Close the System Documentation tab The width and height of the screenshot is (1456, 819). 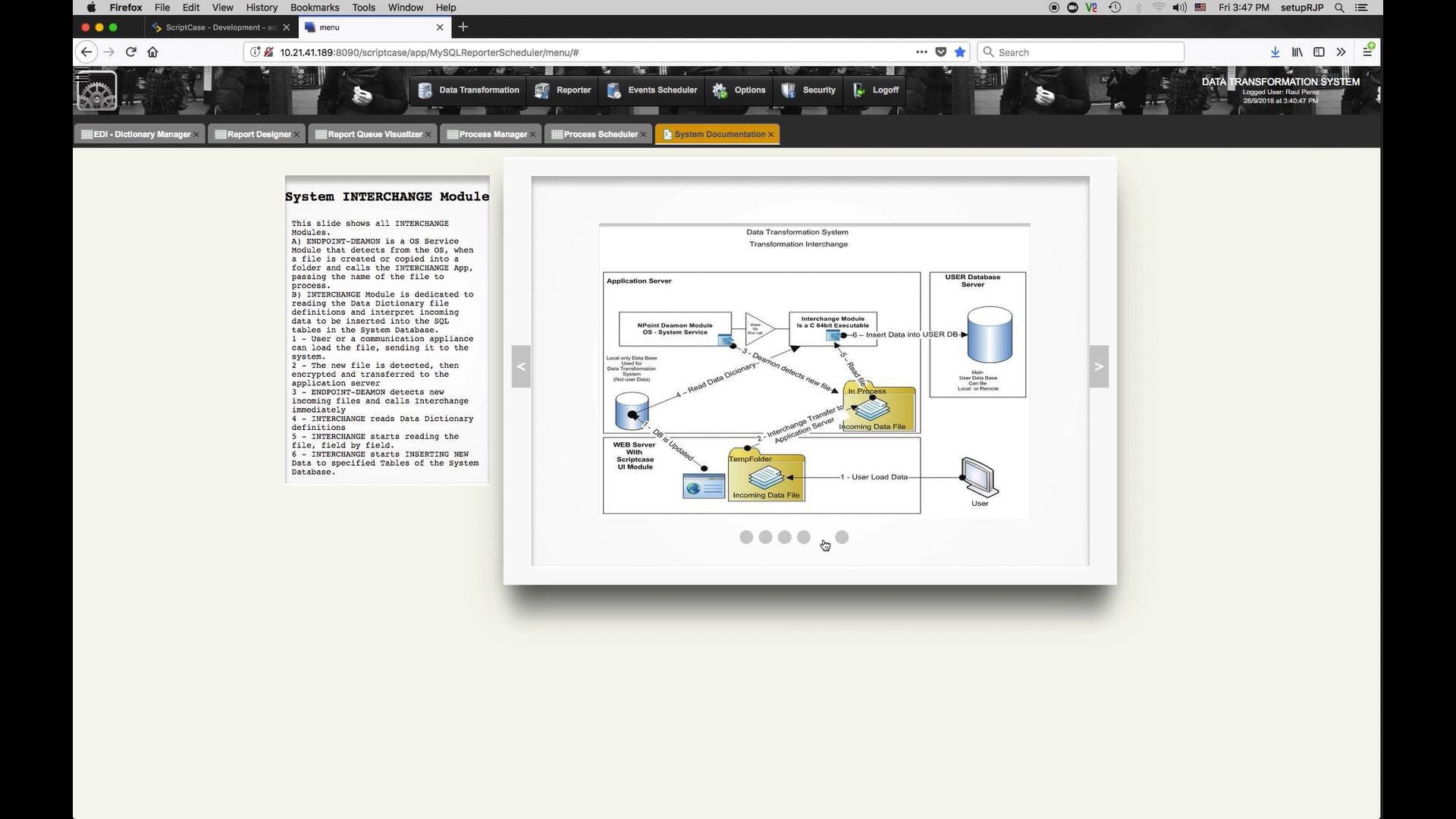(x=771, y=134)
